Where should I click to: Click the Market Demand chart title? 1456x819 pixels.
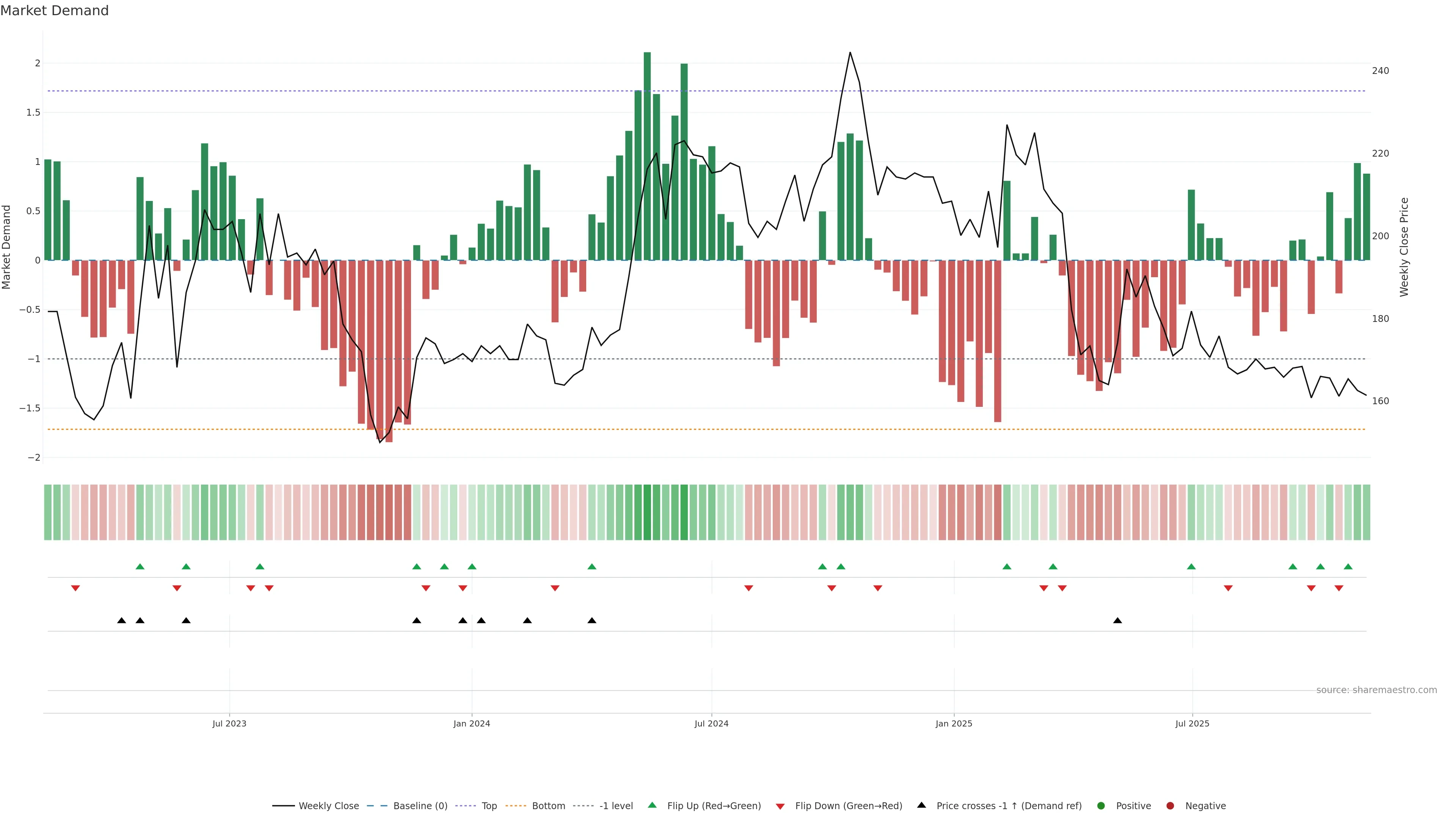pyautogui.click(x=54, y=11)
